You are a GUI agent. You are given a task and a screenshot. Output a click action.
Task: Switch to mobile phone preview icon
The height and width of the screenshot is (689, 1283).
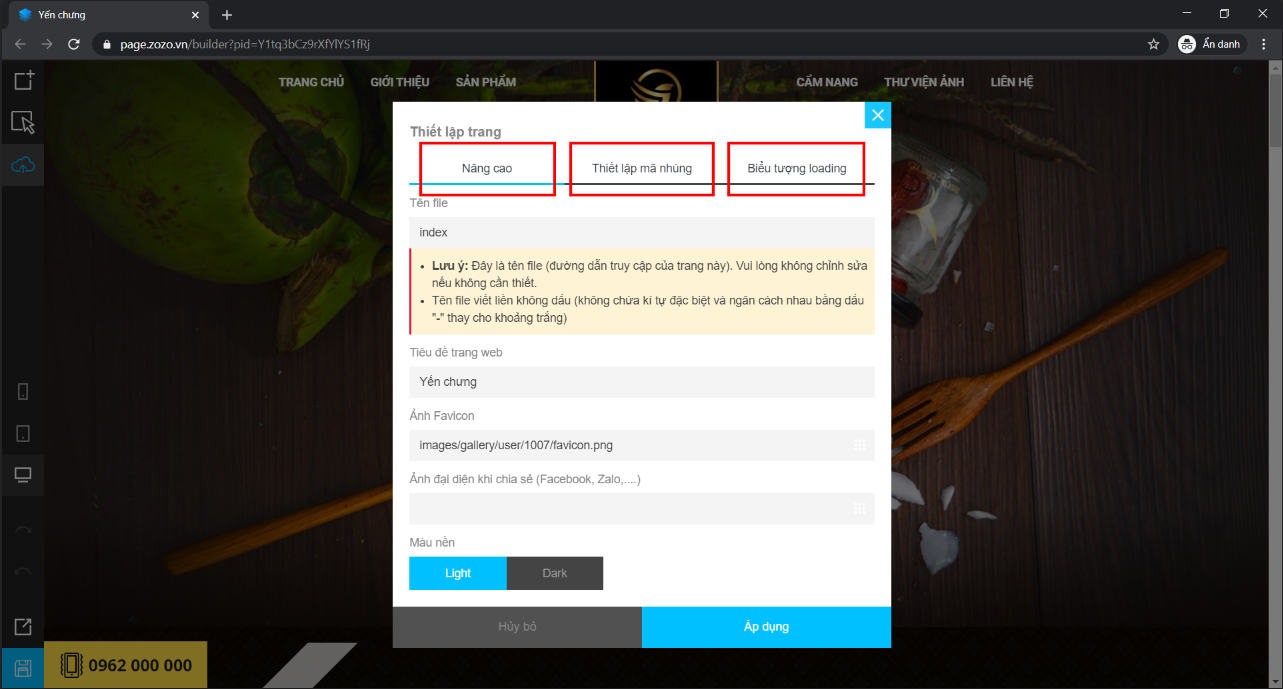[x=23, y=391]
